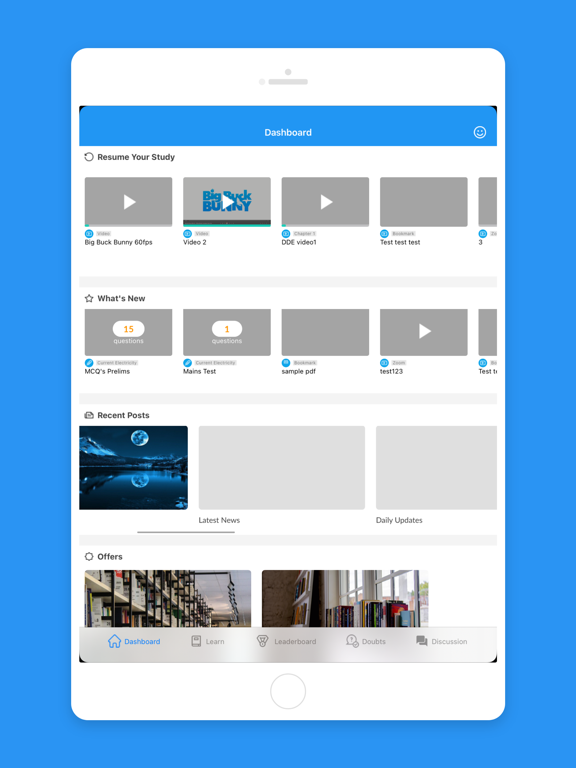The height and width of the screenshot is (768, 576).
Task: Click the Mains Test title text
Action: 199,372
